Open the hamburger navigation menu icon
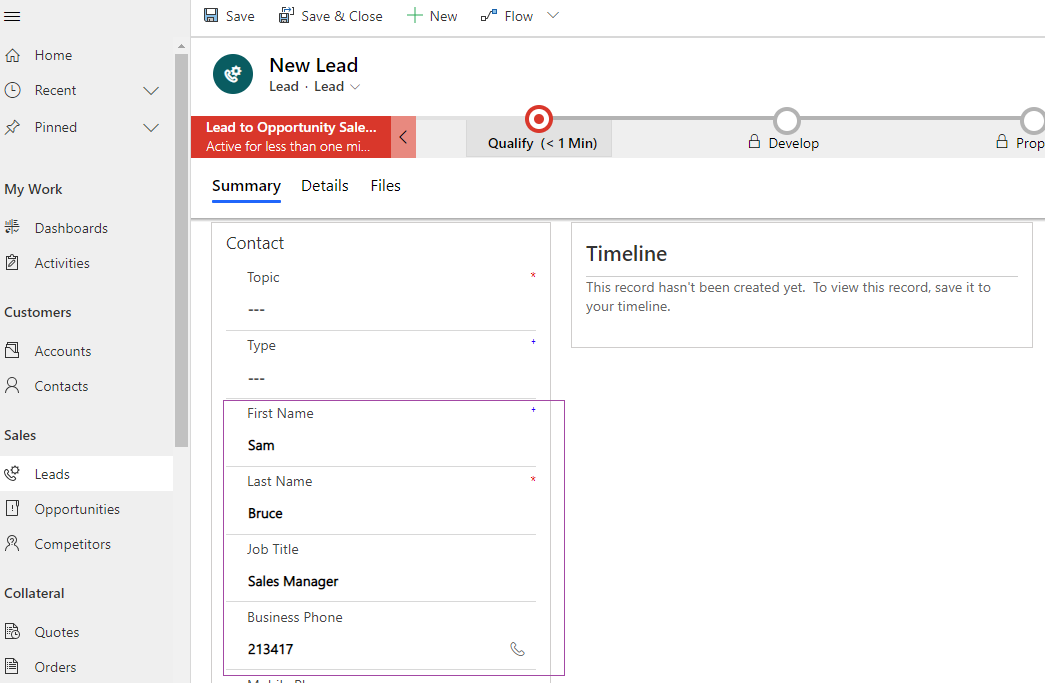The height and width of the screenshot is (683, 1045). click(x=12, y=16)
